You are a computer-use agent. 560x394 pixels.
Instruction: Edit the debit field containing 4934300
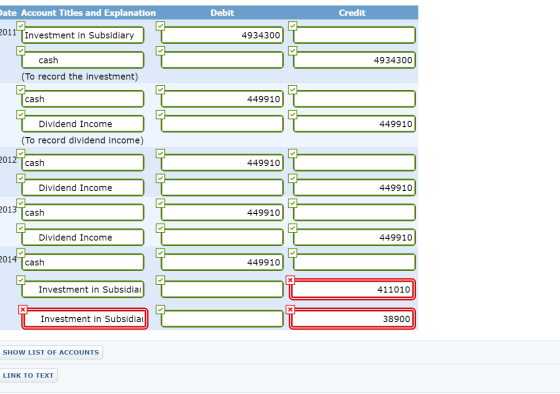coord(222,35)
